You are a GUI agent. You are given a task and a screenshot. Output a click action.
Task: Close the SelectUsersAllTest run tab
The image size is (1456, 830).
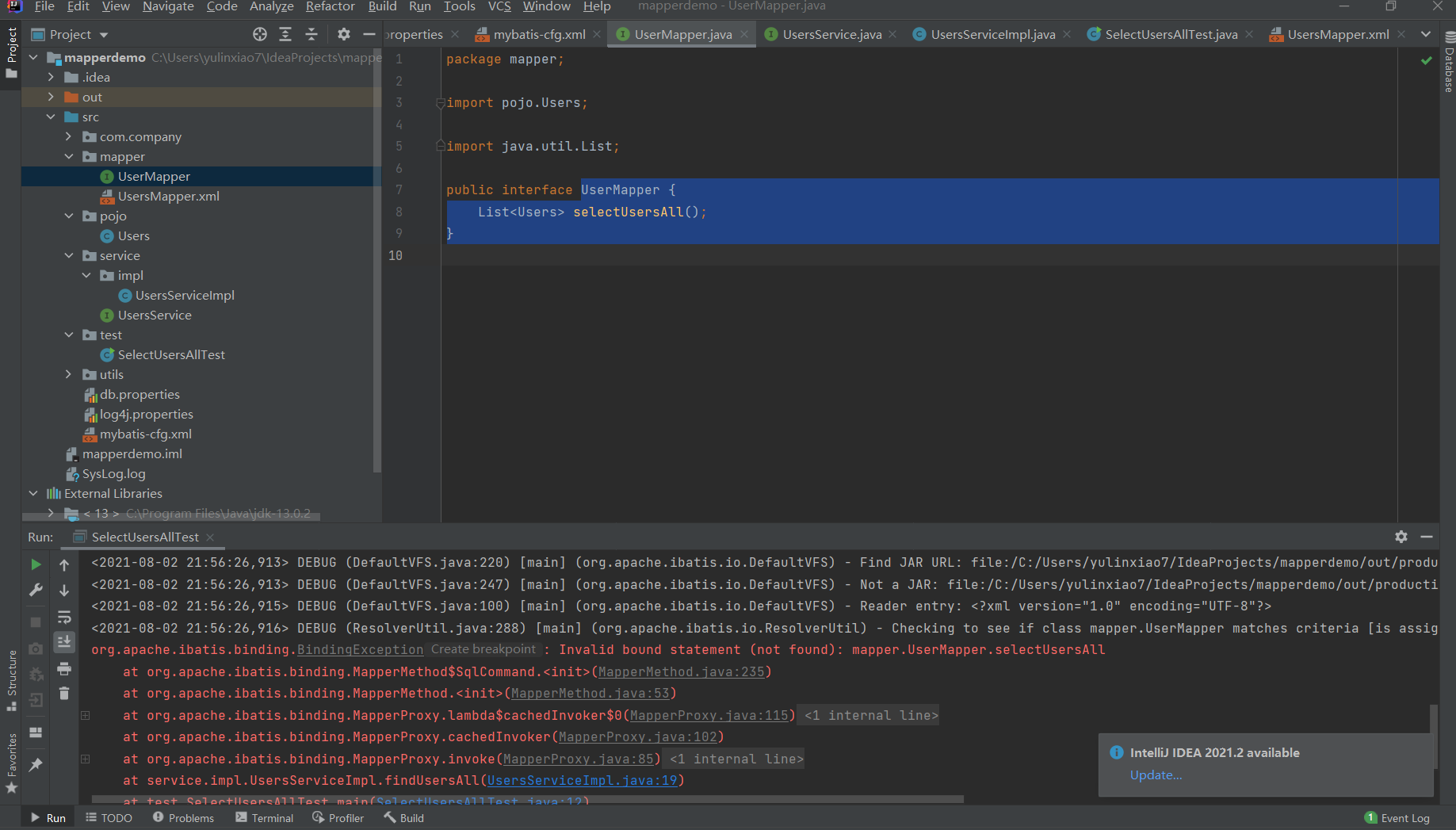pyautogui.click(x=210, y=537)
